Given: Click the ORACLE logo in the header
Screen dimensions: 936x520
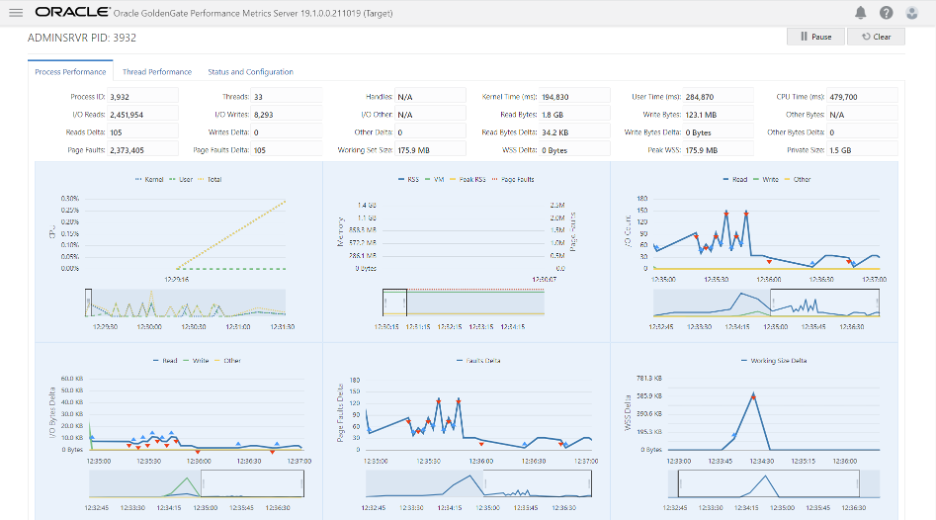Looking at the screenshot, I should [72, 12].
